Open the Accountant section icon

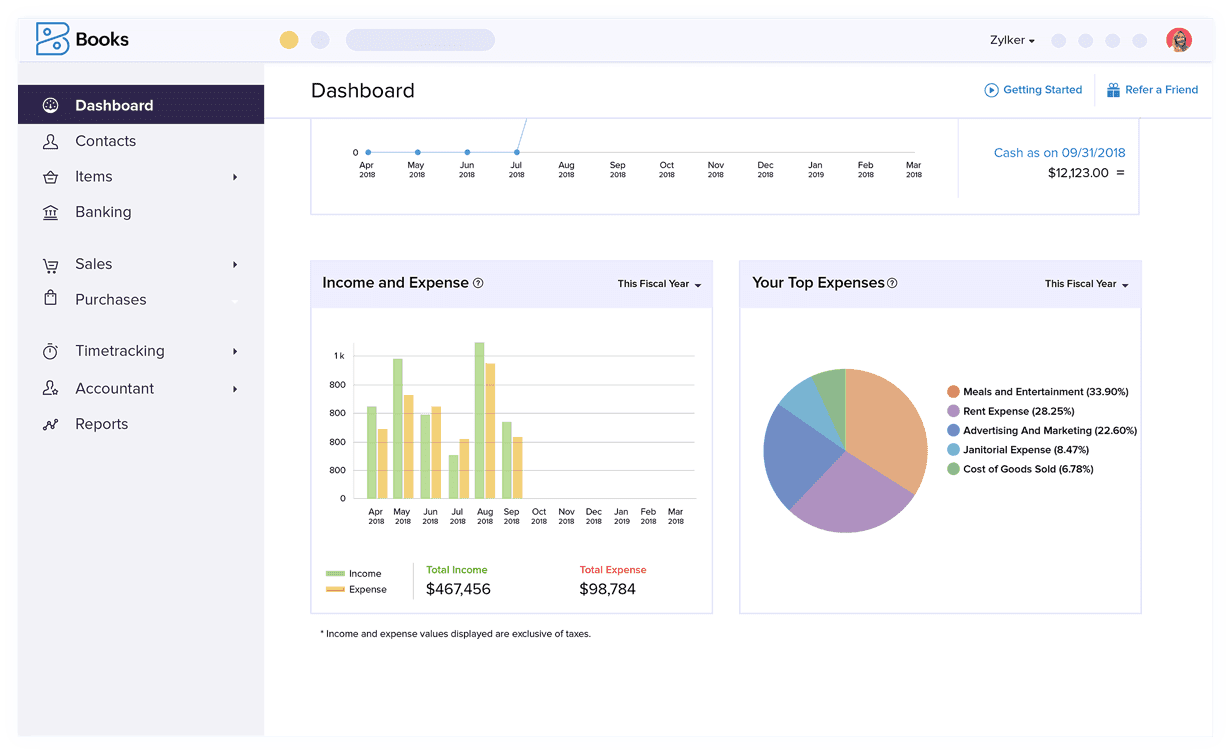click(x=51, y=388)
